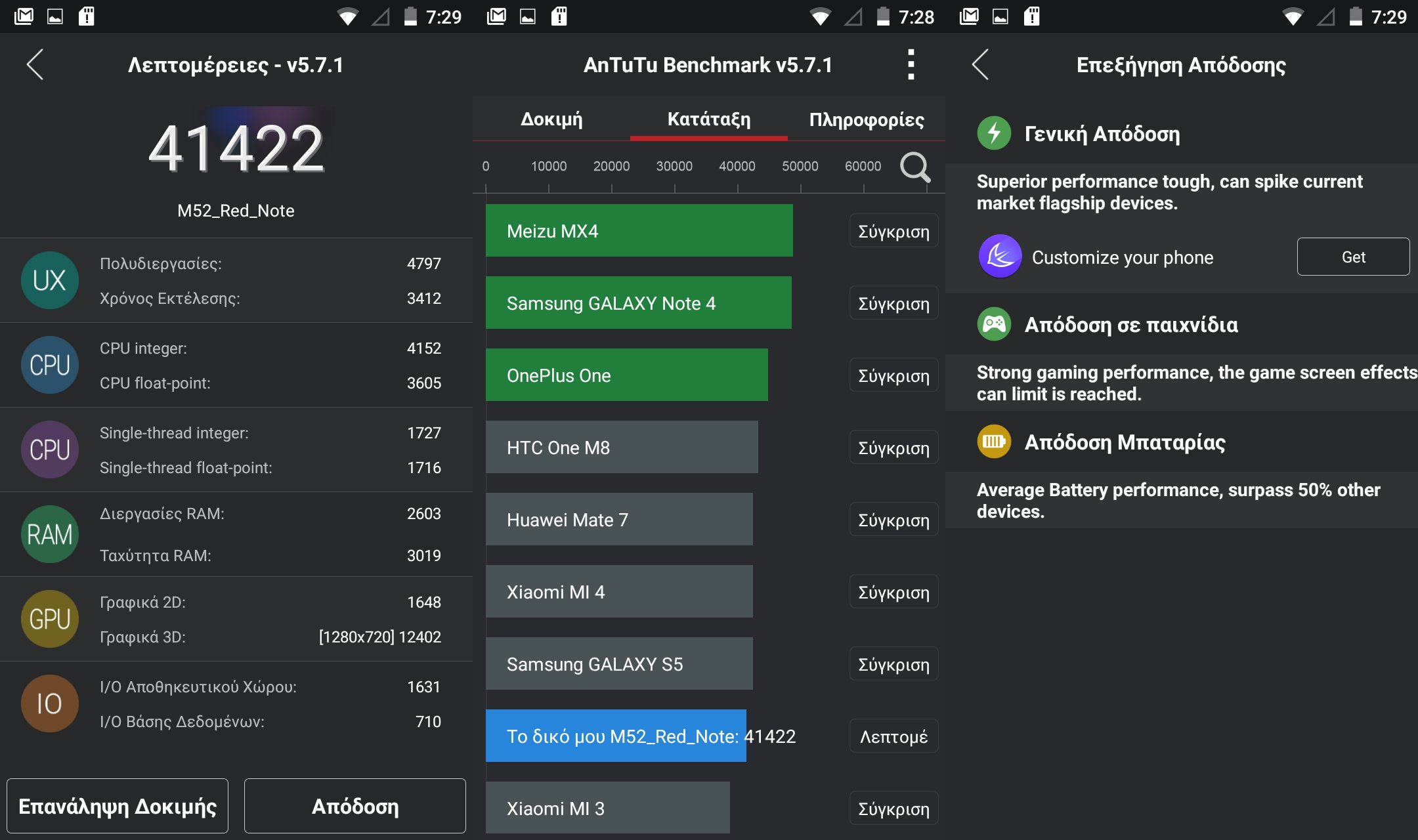Compare with HTC One M8
Viewport: 1418px width, 840px height.
point(893,448)
